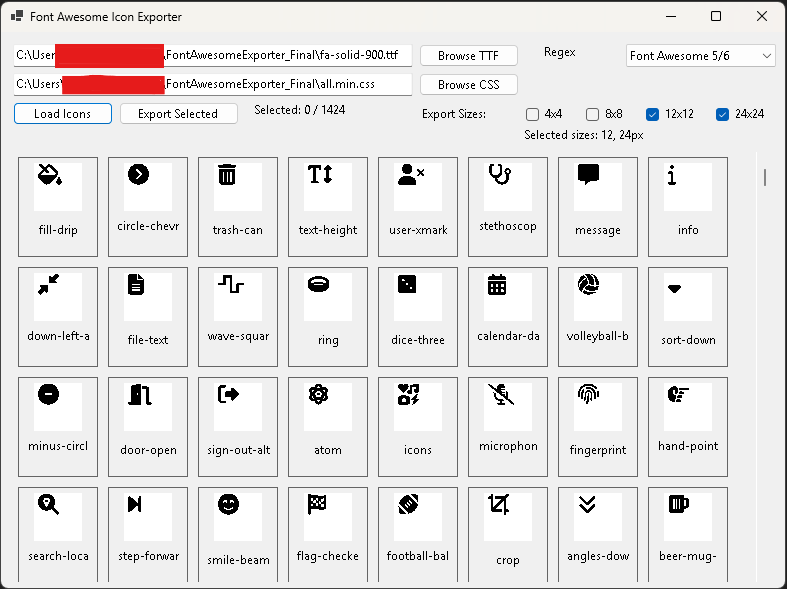This screenshot has height=589, width=787.
Task: Click the dice-three icon tile
Action: [x=418, y=316]
